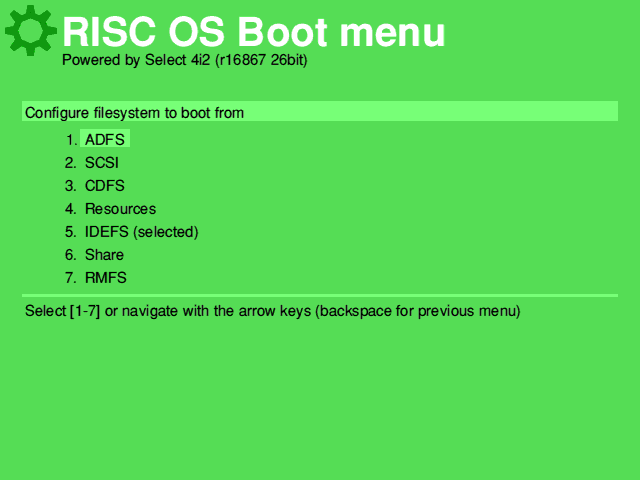Pick the Resources boot option
The height and width of the screenshot is (480, 640).
point(120,209)
